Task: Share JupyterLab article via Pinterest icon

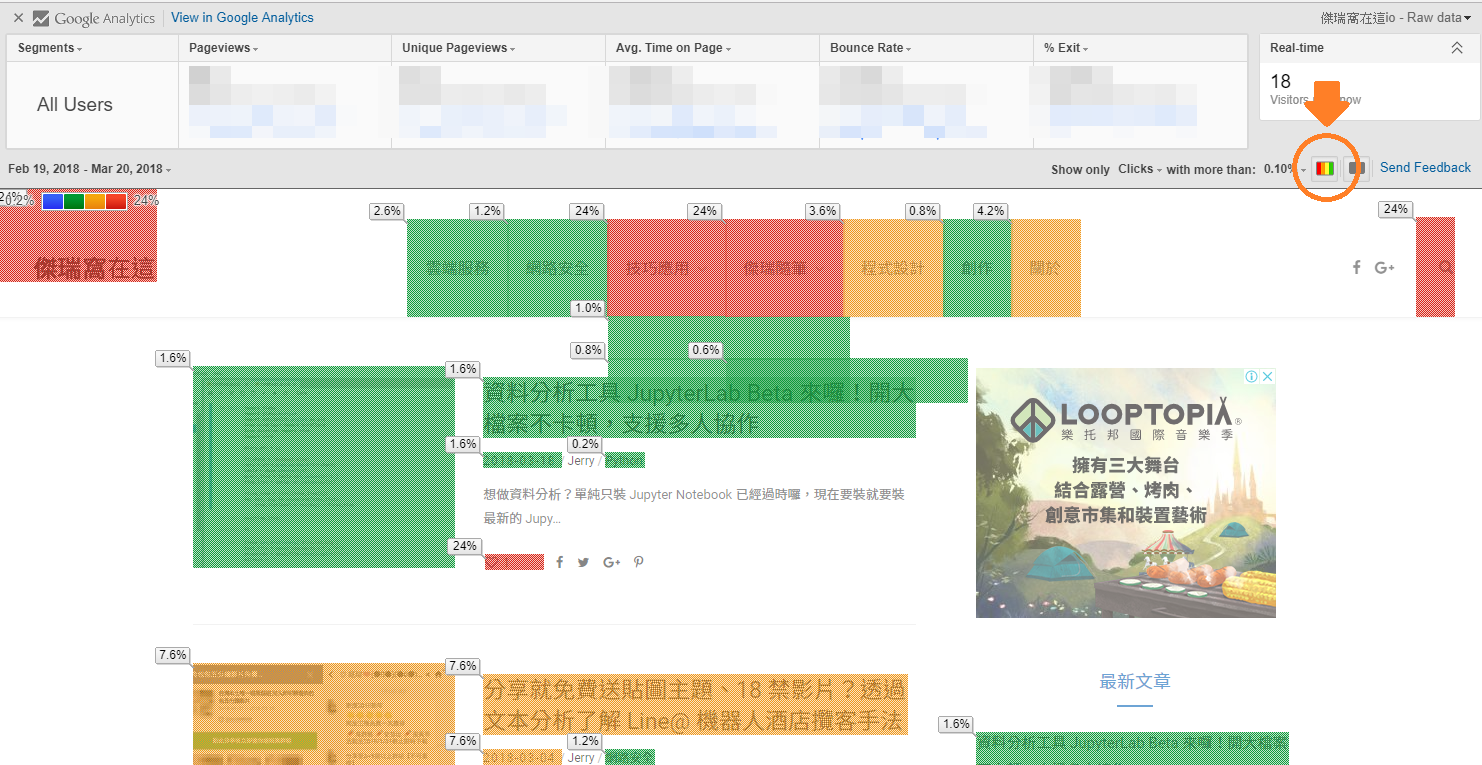Action: click(639, 562)
